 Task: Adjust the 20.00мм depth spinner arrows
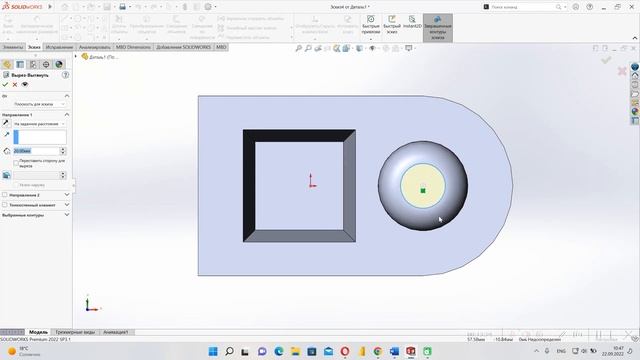pos(63,151)
